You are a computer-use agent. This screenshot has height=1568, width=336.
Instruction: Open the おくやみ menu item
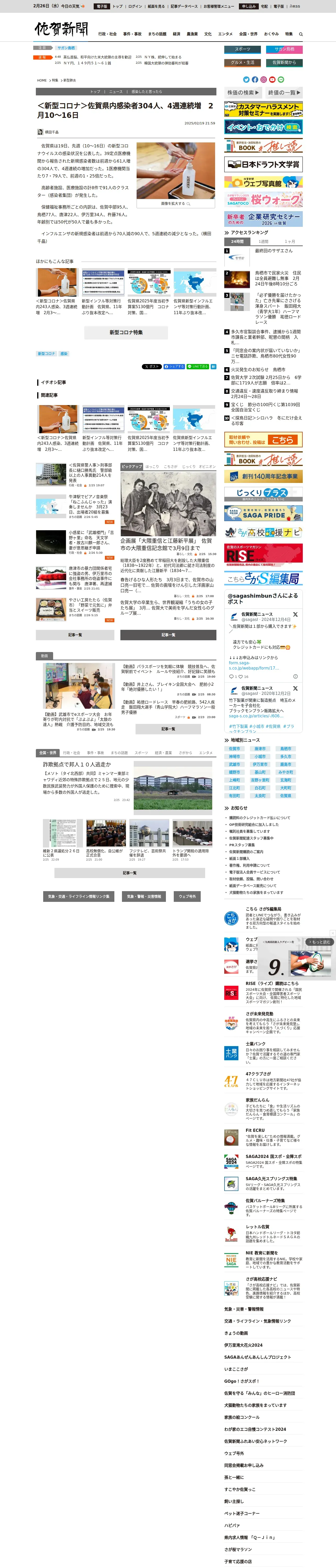[x=271, y=34]
